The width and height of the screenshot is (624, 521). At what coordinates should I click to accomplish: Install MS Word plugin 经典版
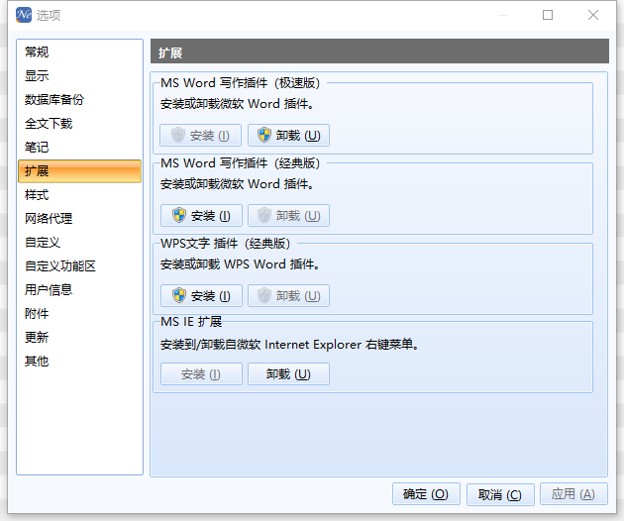pyautogui.click(x=201, y=216)
